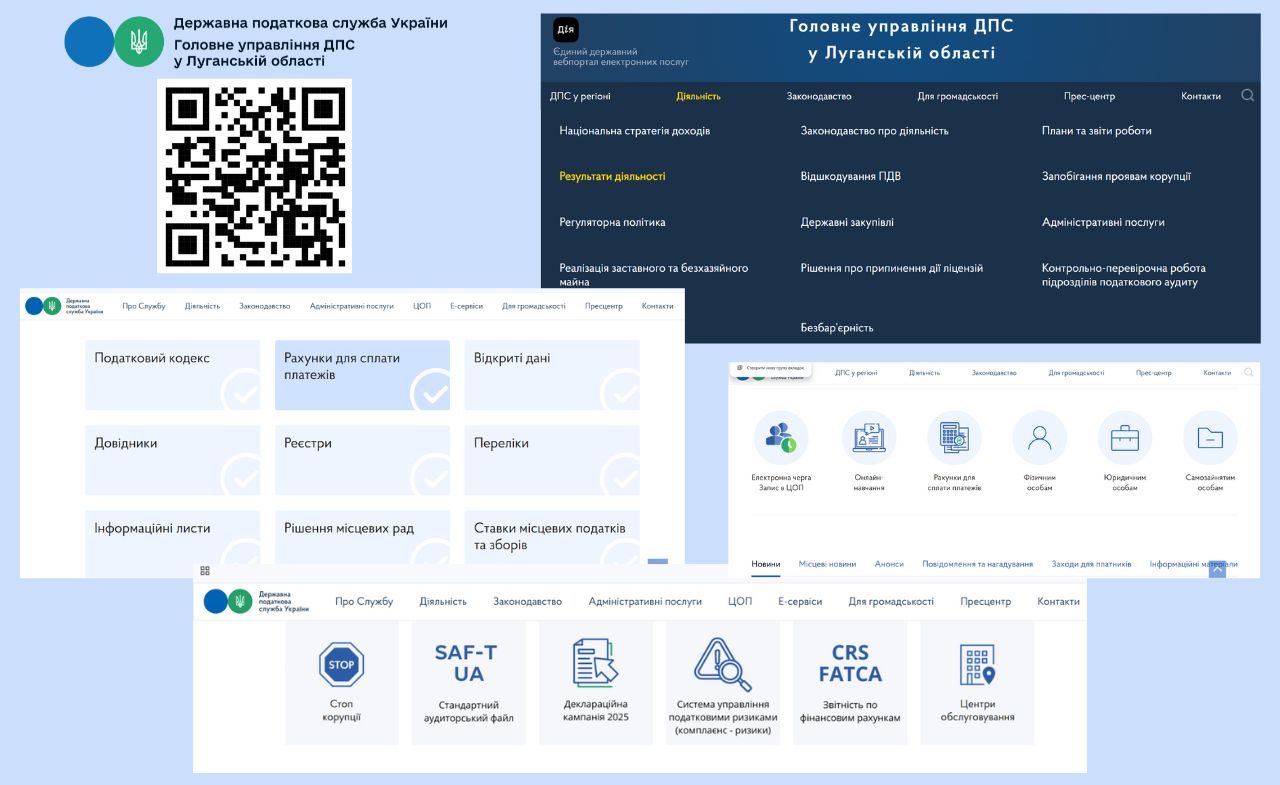Viewport: 1280px width, 785px height.
Task: Open Контрольно-перевірочна робота link
Action: tap(1124, 275)
